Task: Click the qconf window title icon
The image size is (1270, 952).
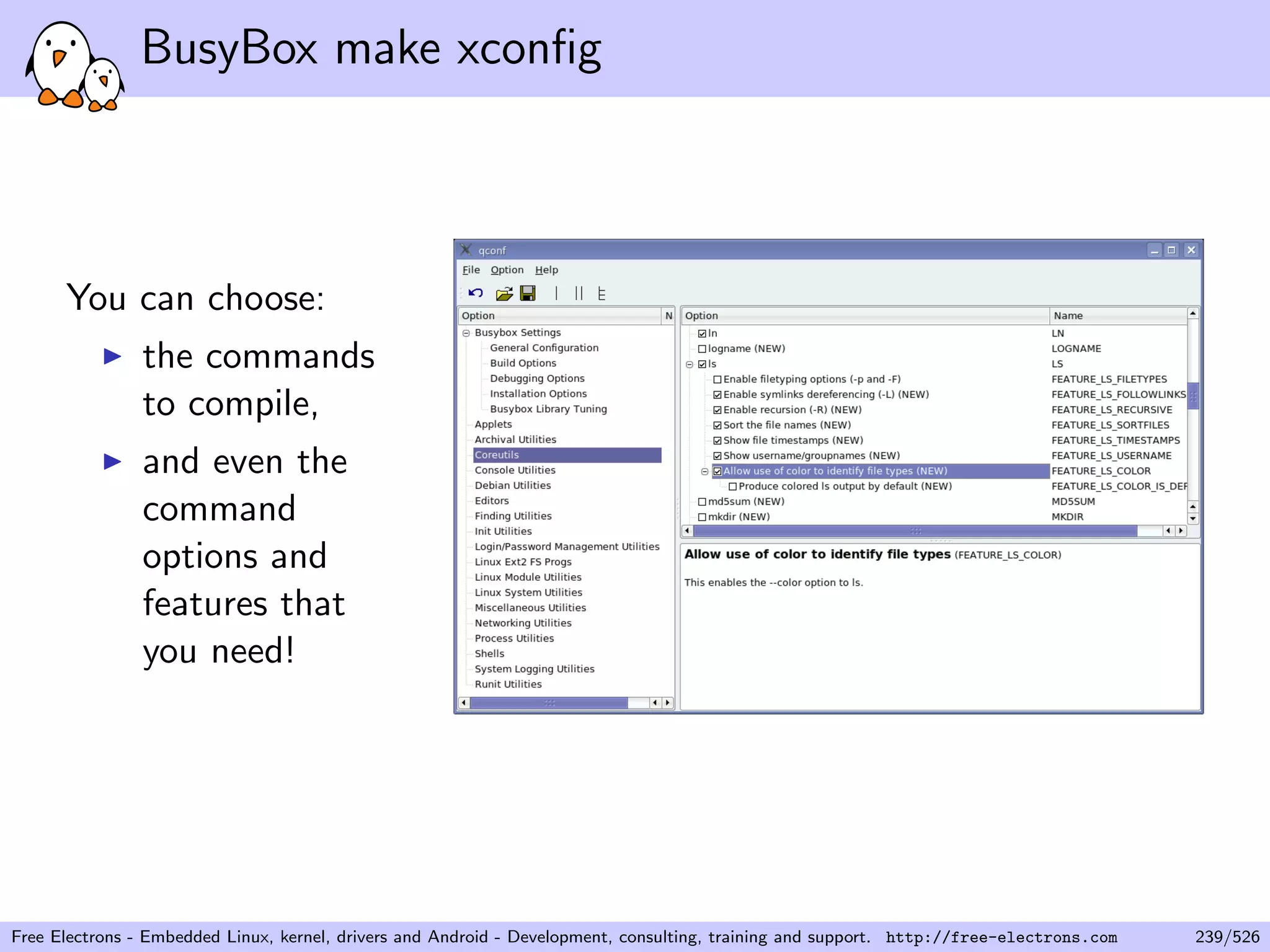Action: 466,250
